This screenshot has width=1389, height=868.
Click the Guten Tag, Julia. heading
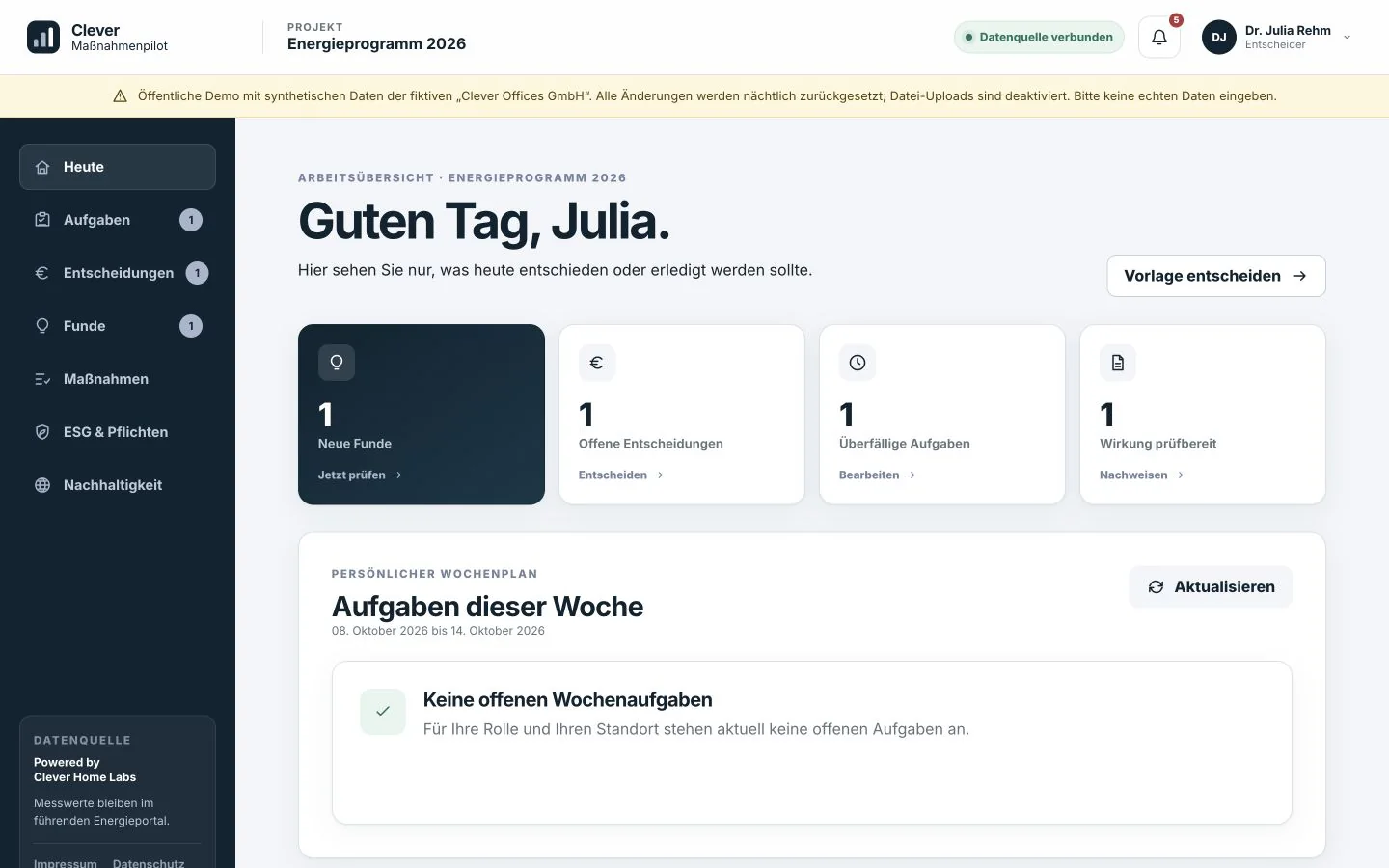[x=484, y=222]
